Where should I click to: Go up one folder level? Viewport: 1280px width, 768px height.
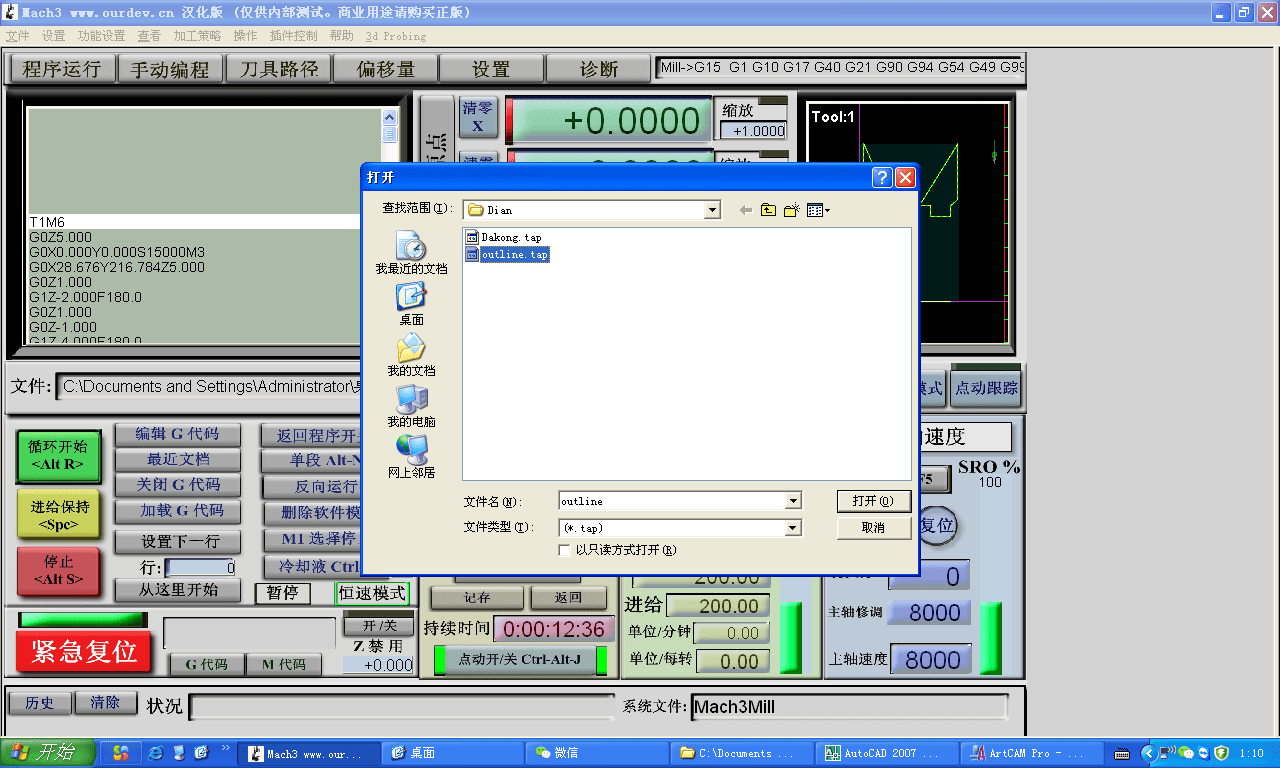click(768, 210)
